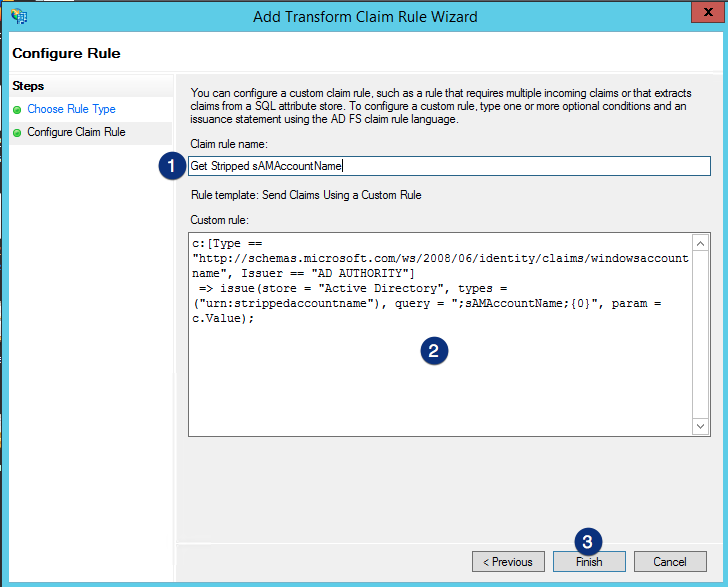Click the custom rule scrollbar down arrow
Image resolution: width=728 pixels, height=587 pixels.
701,426
